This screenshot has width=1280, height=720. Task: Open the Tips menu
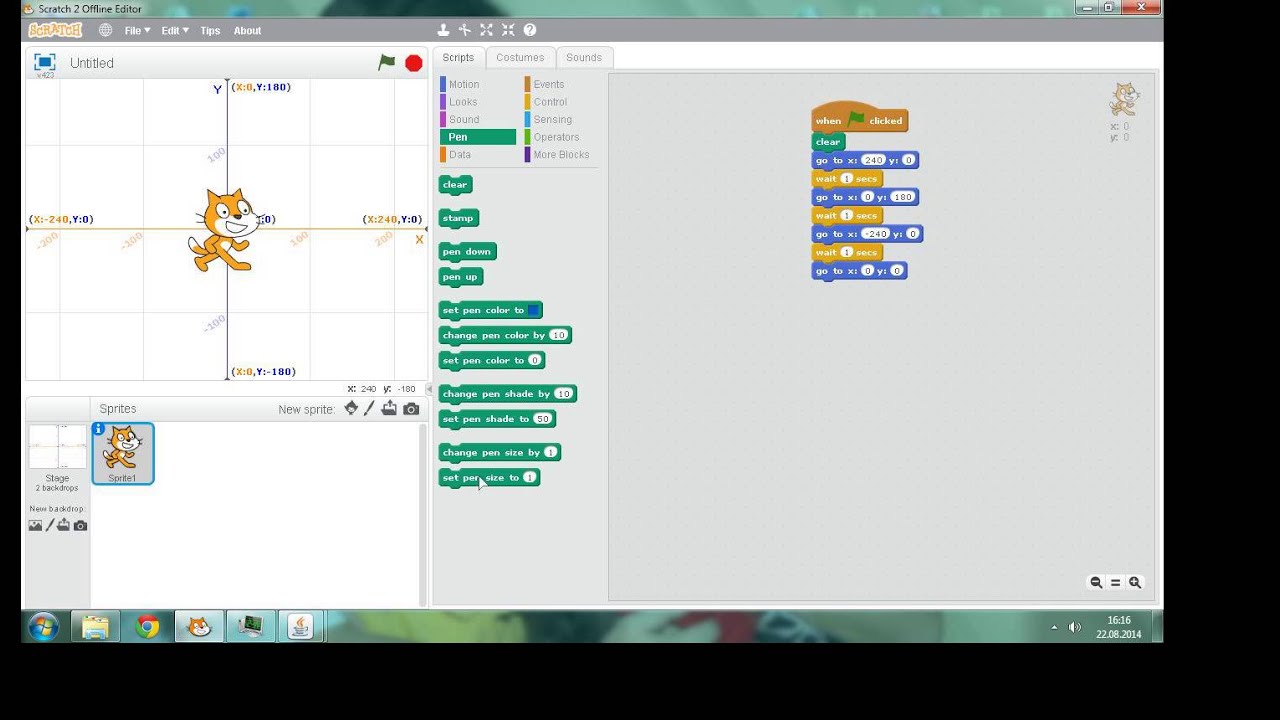tap(210, 31)
